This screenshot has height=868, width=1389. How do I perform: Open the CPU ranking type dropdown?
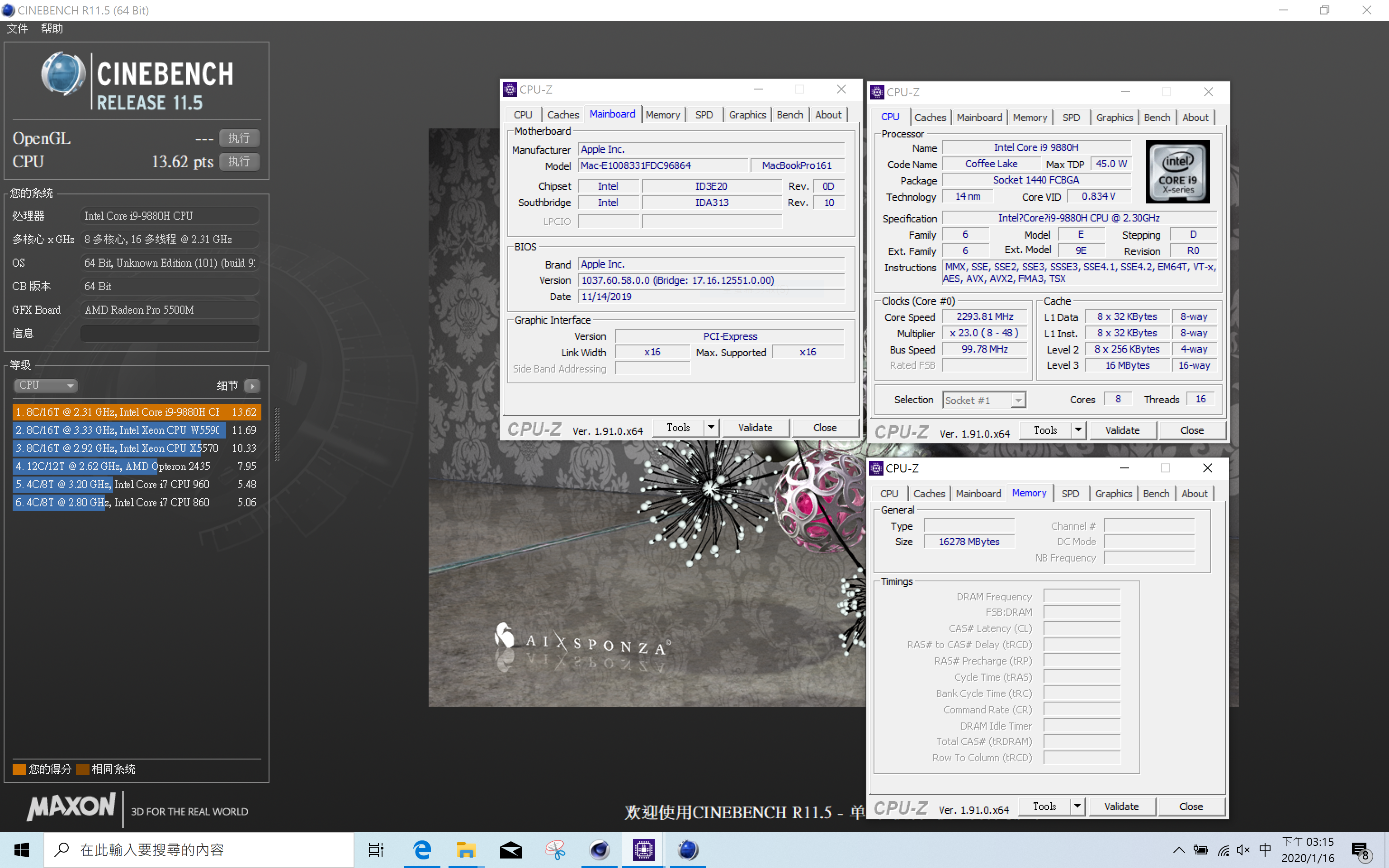[x=46, y=385]
